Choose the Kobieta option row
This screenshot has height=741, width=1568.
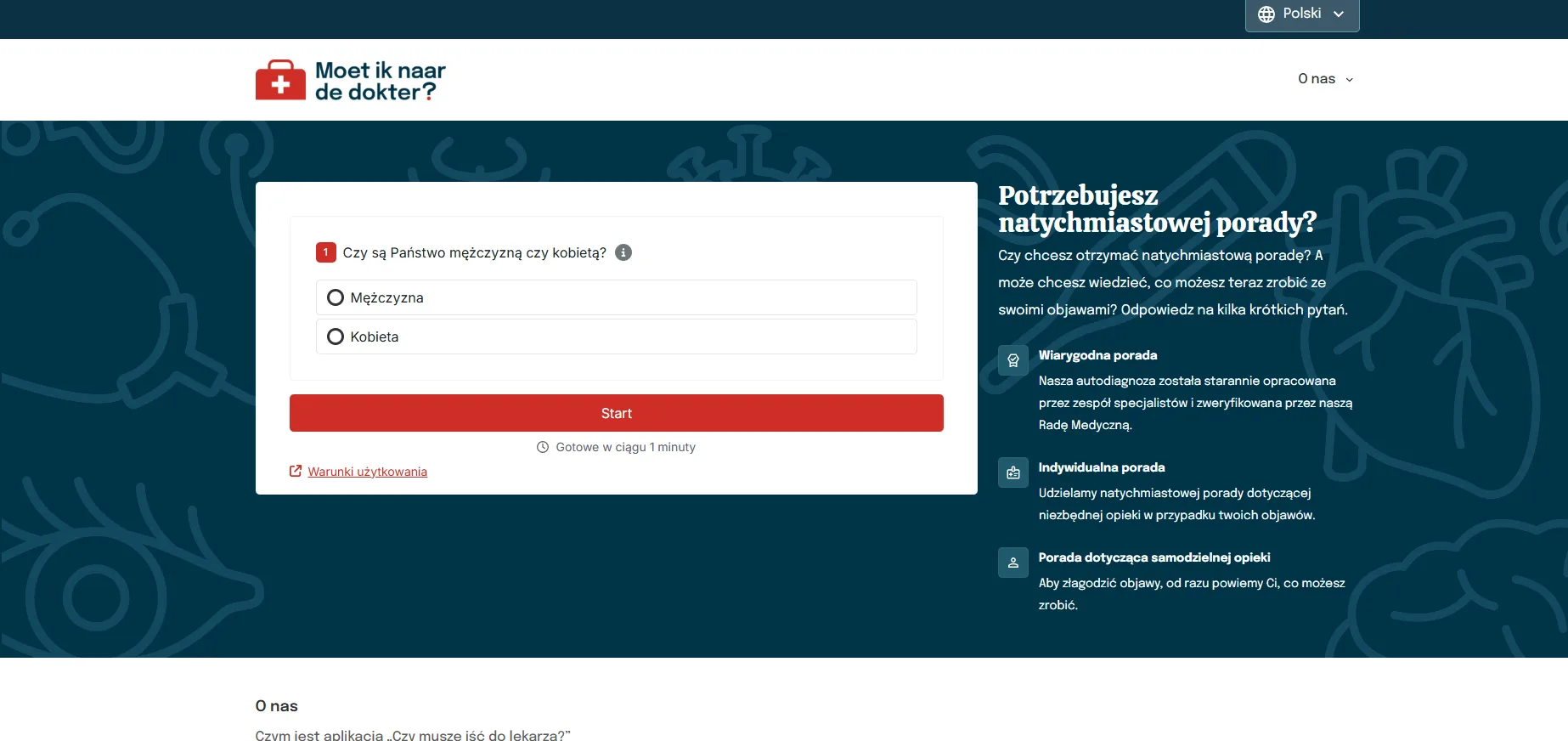616,337
